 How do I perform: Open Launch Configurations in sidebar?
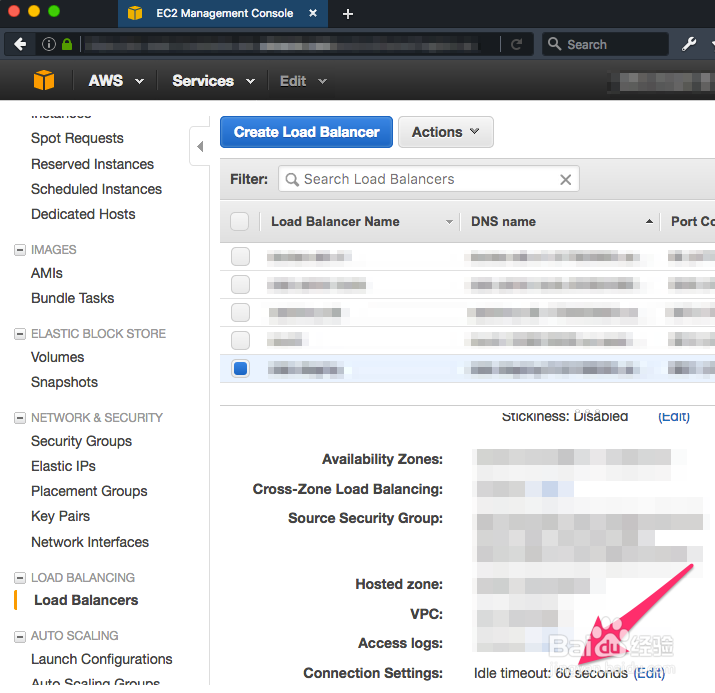pyautogui.click(x=102, y=659)
